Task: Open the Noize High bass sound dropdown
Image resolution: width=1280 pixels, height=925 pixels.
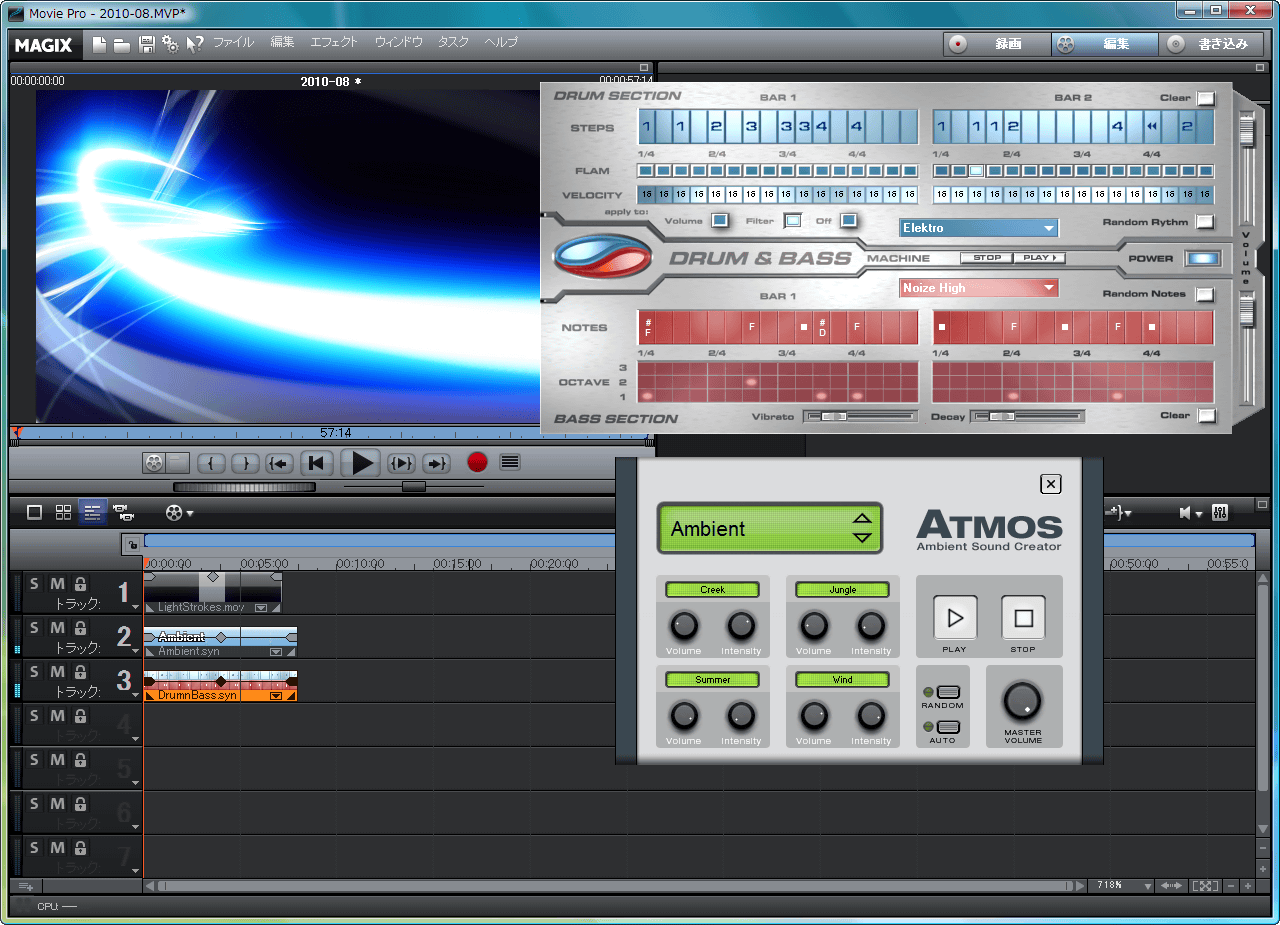Action: click(x=978, y=288)
